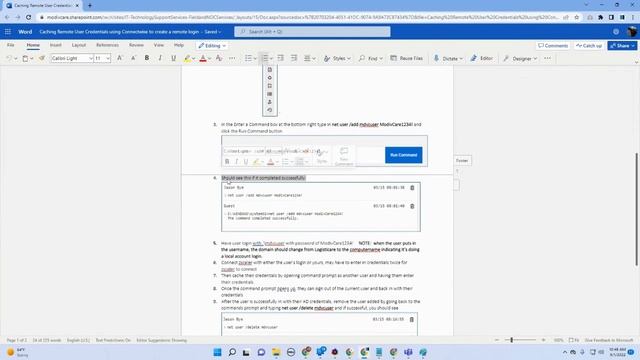Viewport: 640px width, 360px height.
Task: Toggle Italic formatting in ribbon
Action: 160,58
